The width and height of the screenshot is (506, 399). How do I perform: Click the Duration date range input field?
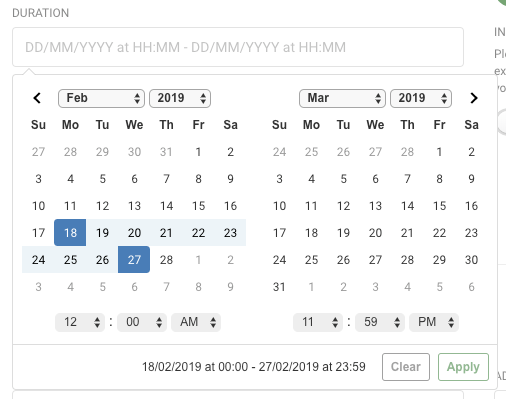tap(238, 47)
